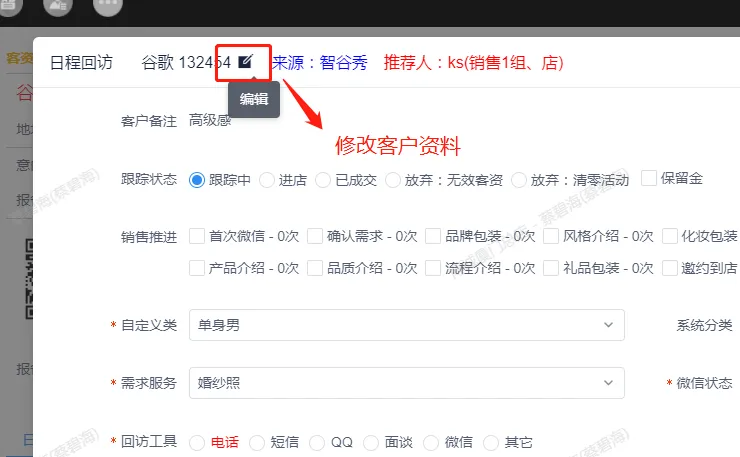Select the 进店 tracking status radio
740x457 pixels.
[267, 180]
